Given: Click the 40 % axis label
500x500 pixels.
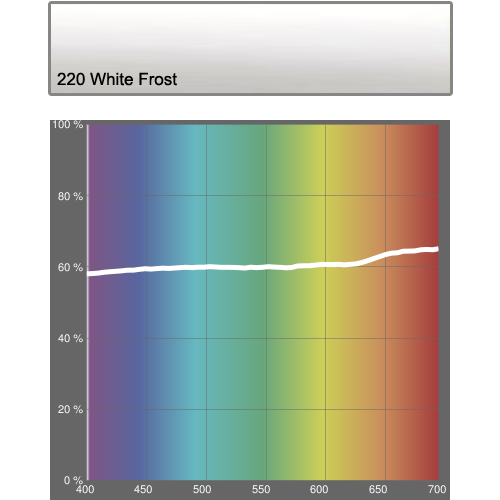Looking at the screenshot, I should [x=70, y=338].
